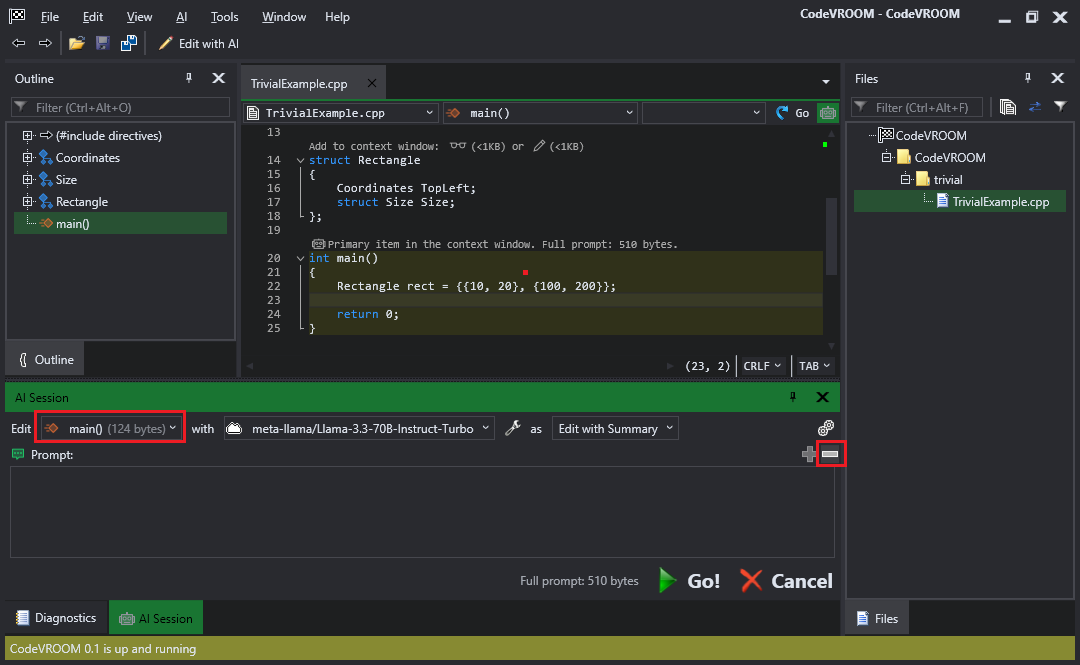
Task: Collapse the trivial folder in Files
Action: 906,180
